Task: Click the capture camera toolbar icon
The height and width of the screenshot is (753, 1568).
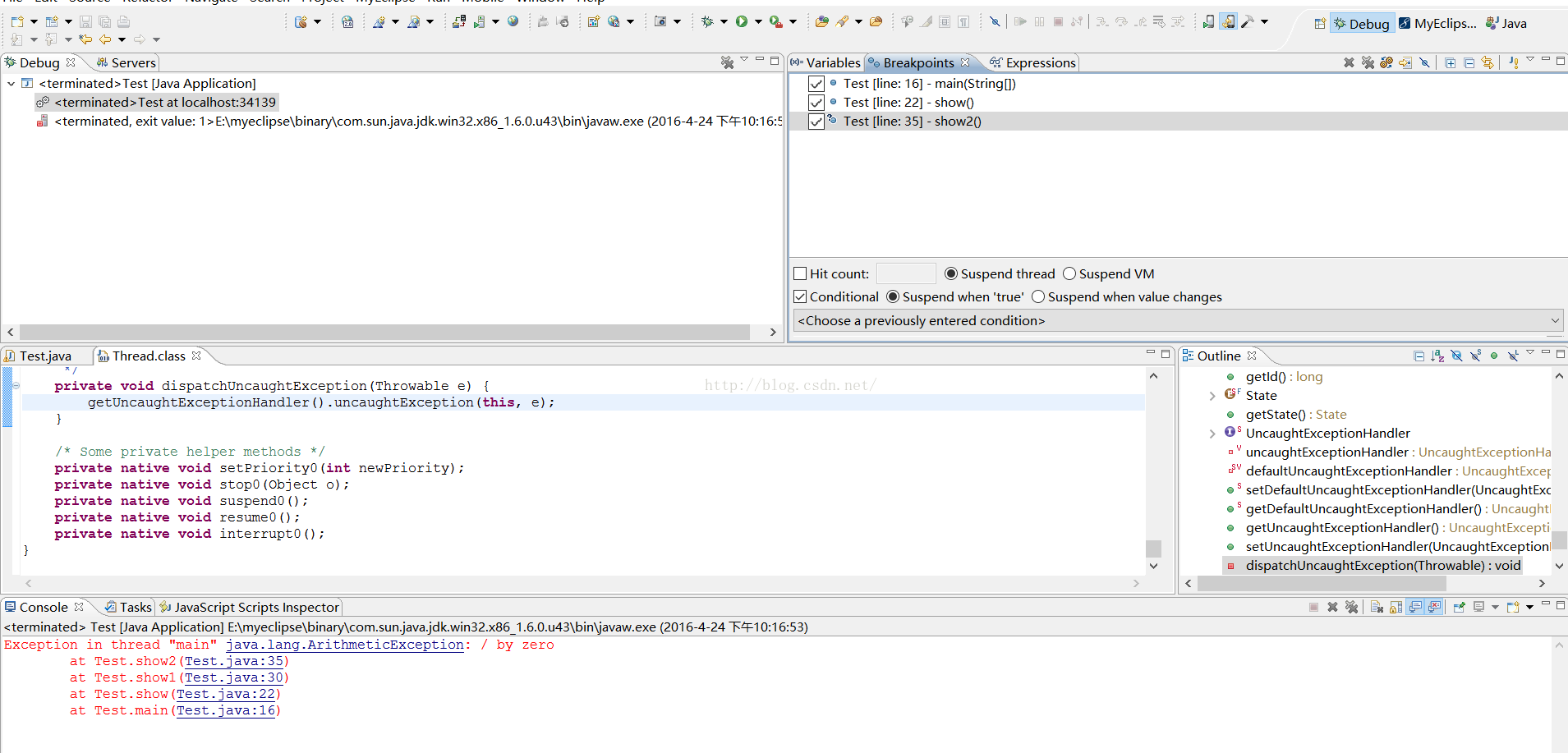Action: pos(660,22)
